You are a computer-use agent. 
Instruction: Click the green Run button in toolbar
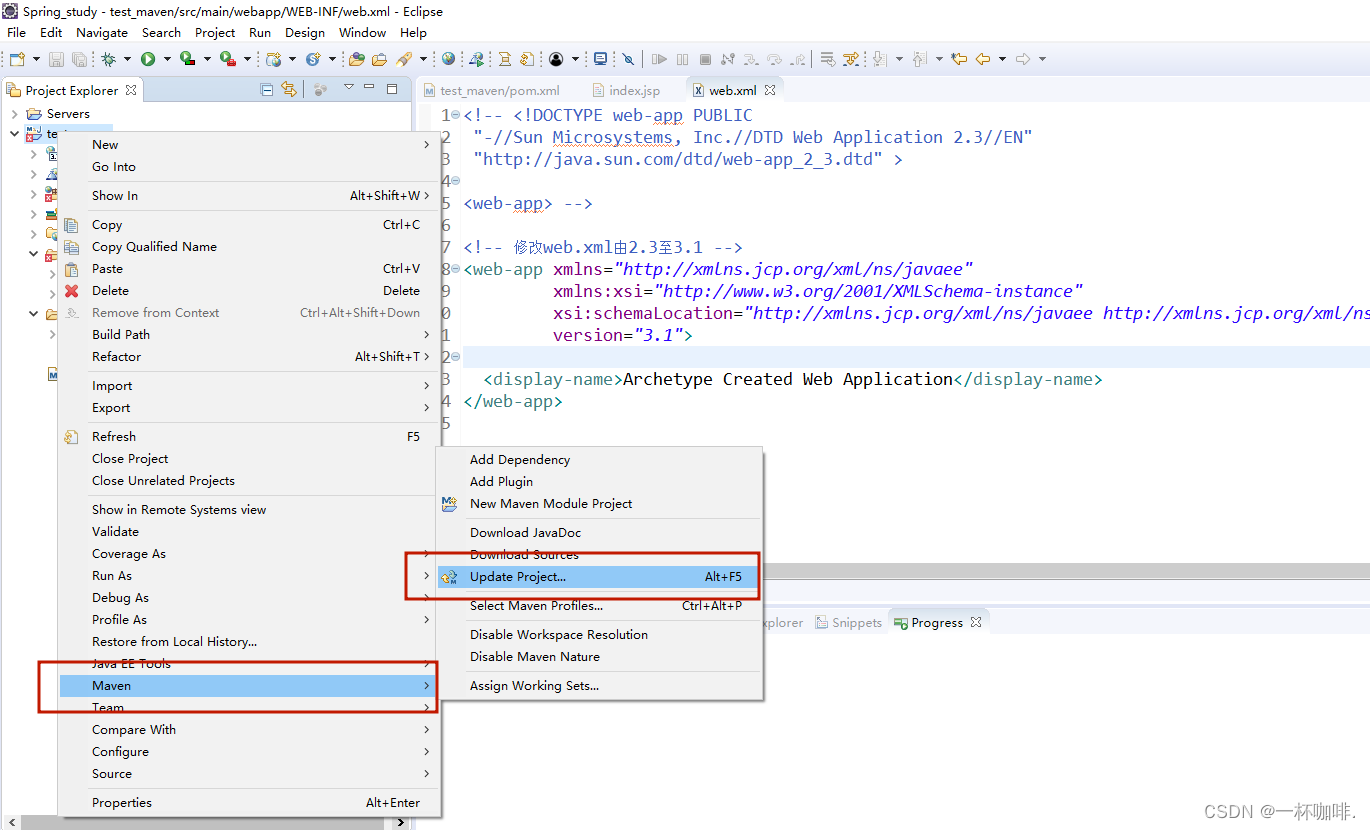[x=148, y=59]
